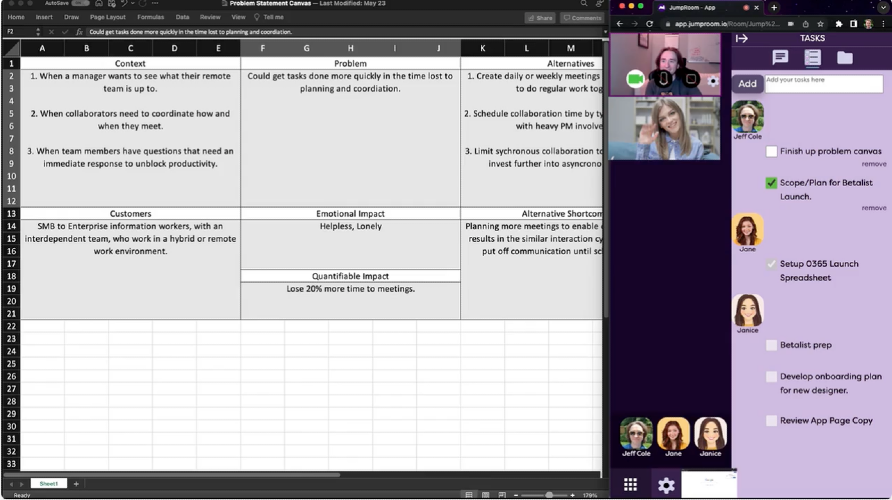Screen dimensions: 892x500
Task: Remove the Scope/Plan for Betalist Launch task
Action: (874, 208)
